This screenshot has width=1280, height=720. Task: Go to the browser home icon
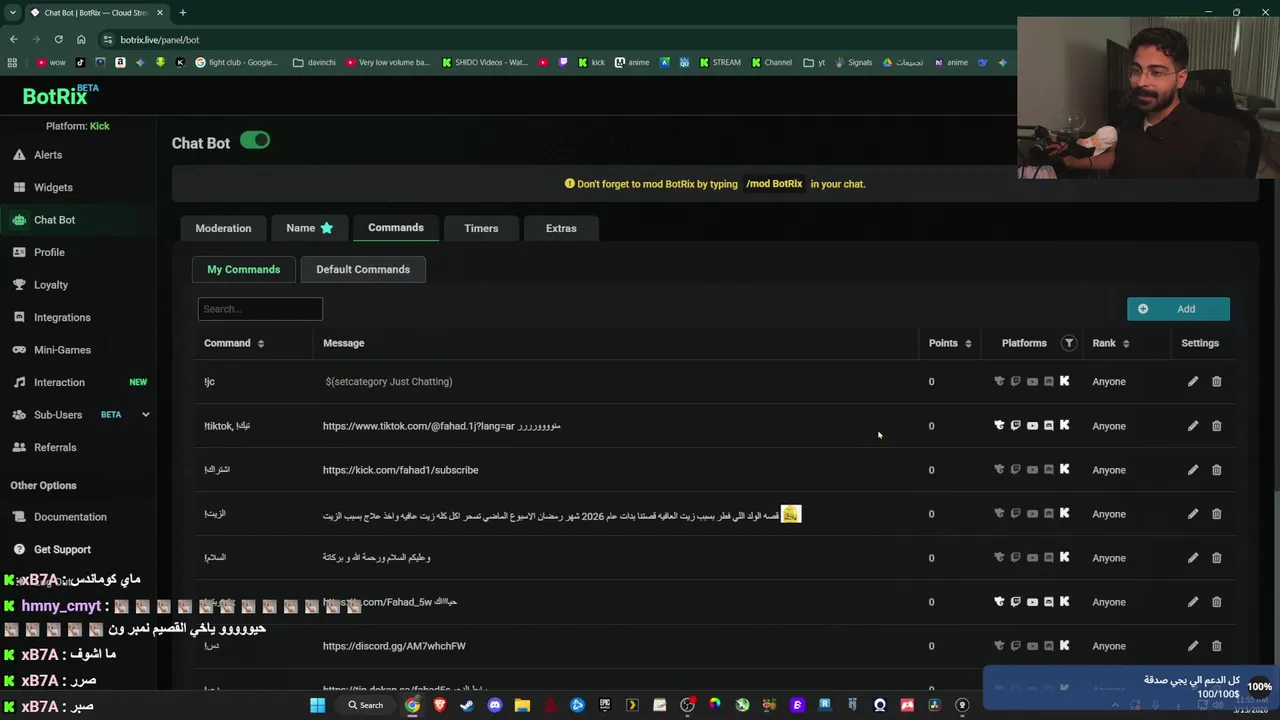[x=81, y=39]
